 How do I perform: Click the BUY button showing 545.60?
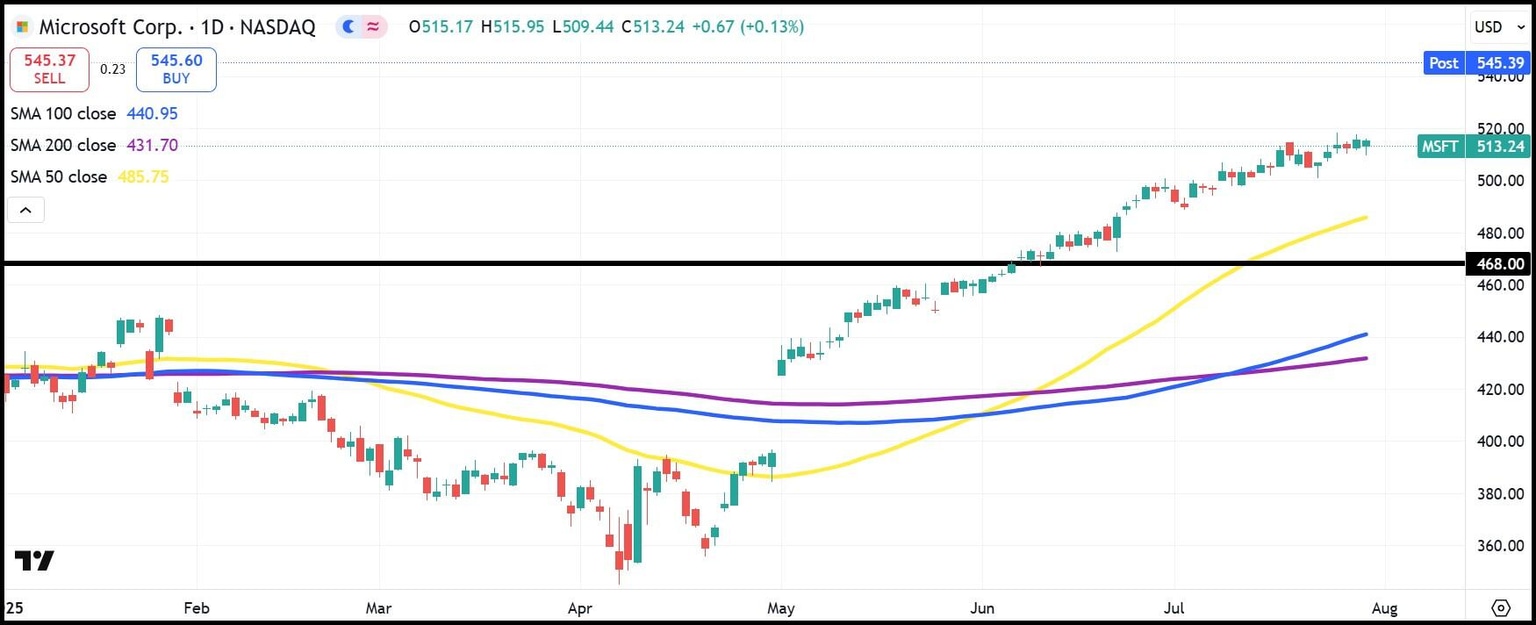point(175,69)
